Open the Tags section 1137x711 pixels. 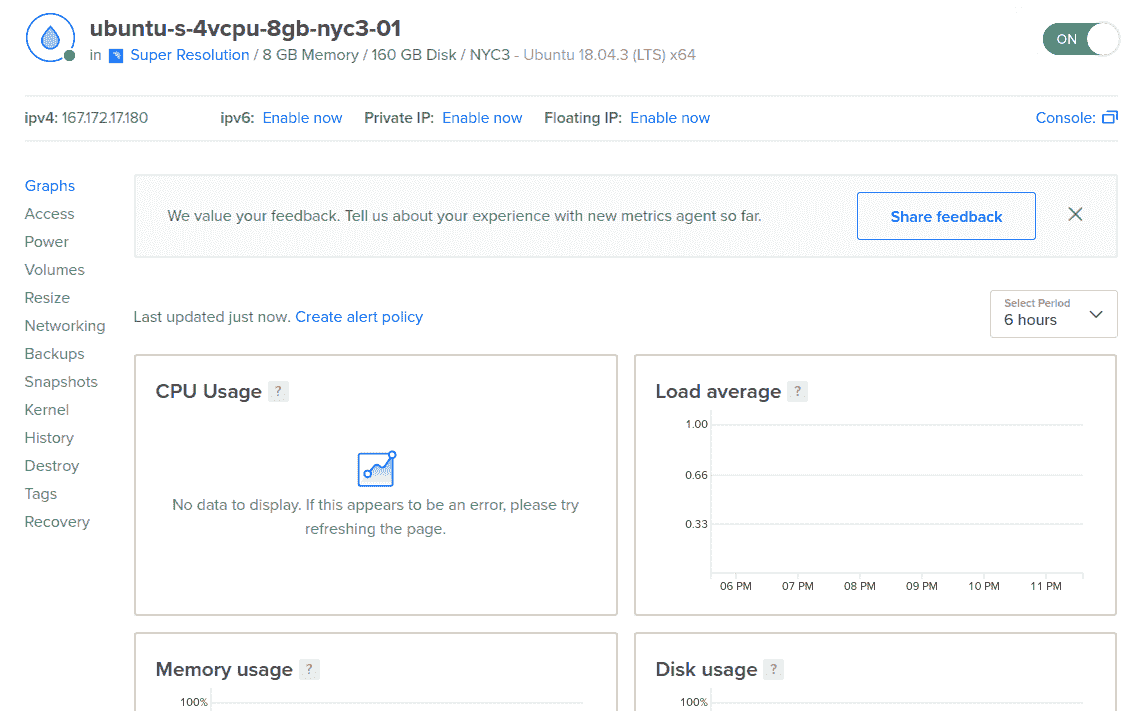41,494
